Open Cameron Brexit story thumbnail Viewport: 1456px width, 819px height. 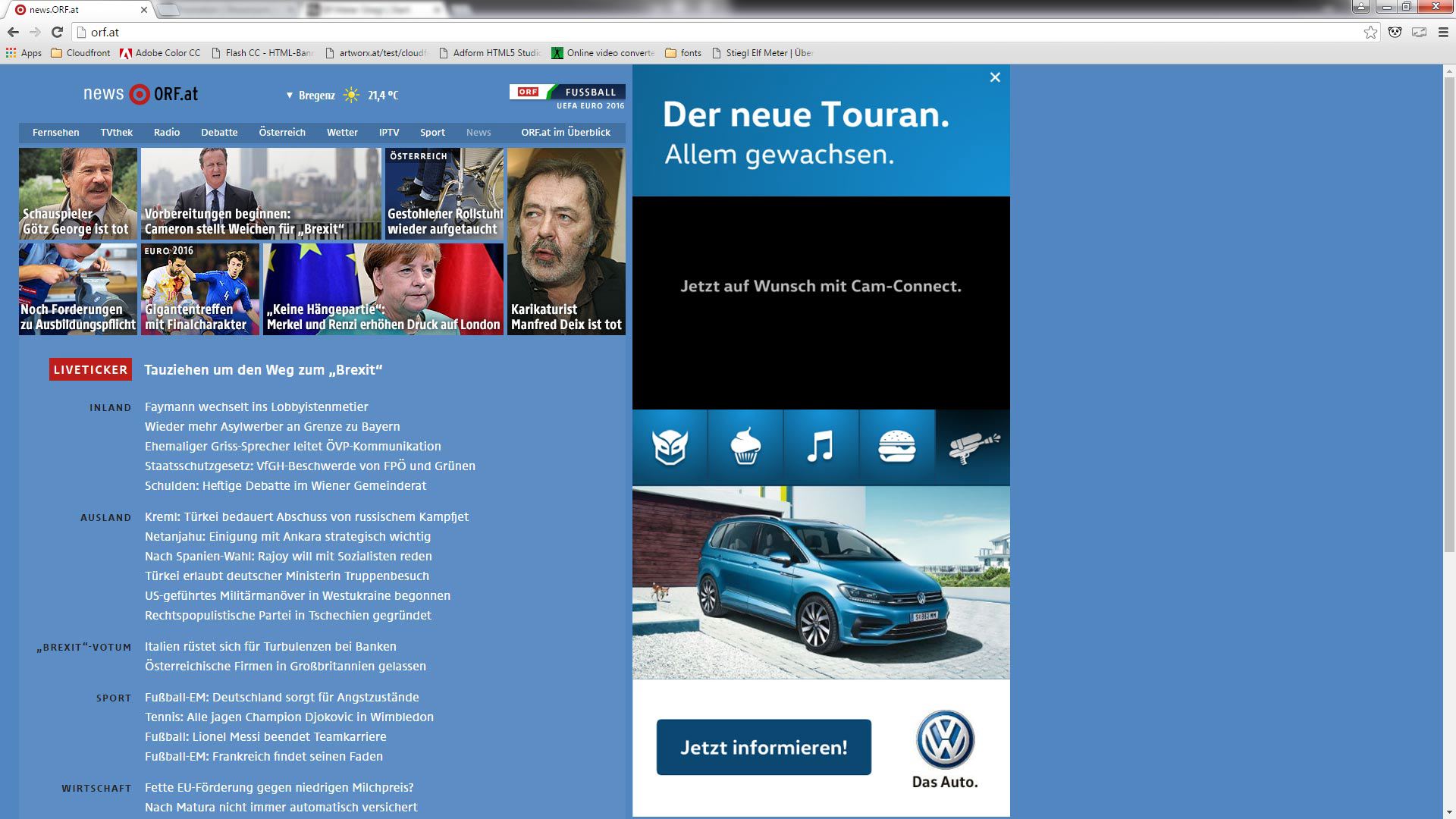tap(261, 193)
